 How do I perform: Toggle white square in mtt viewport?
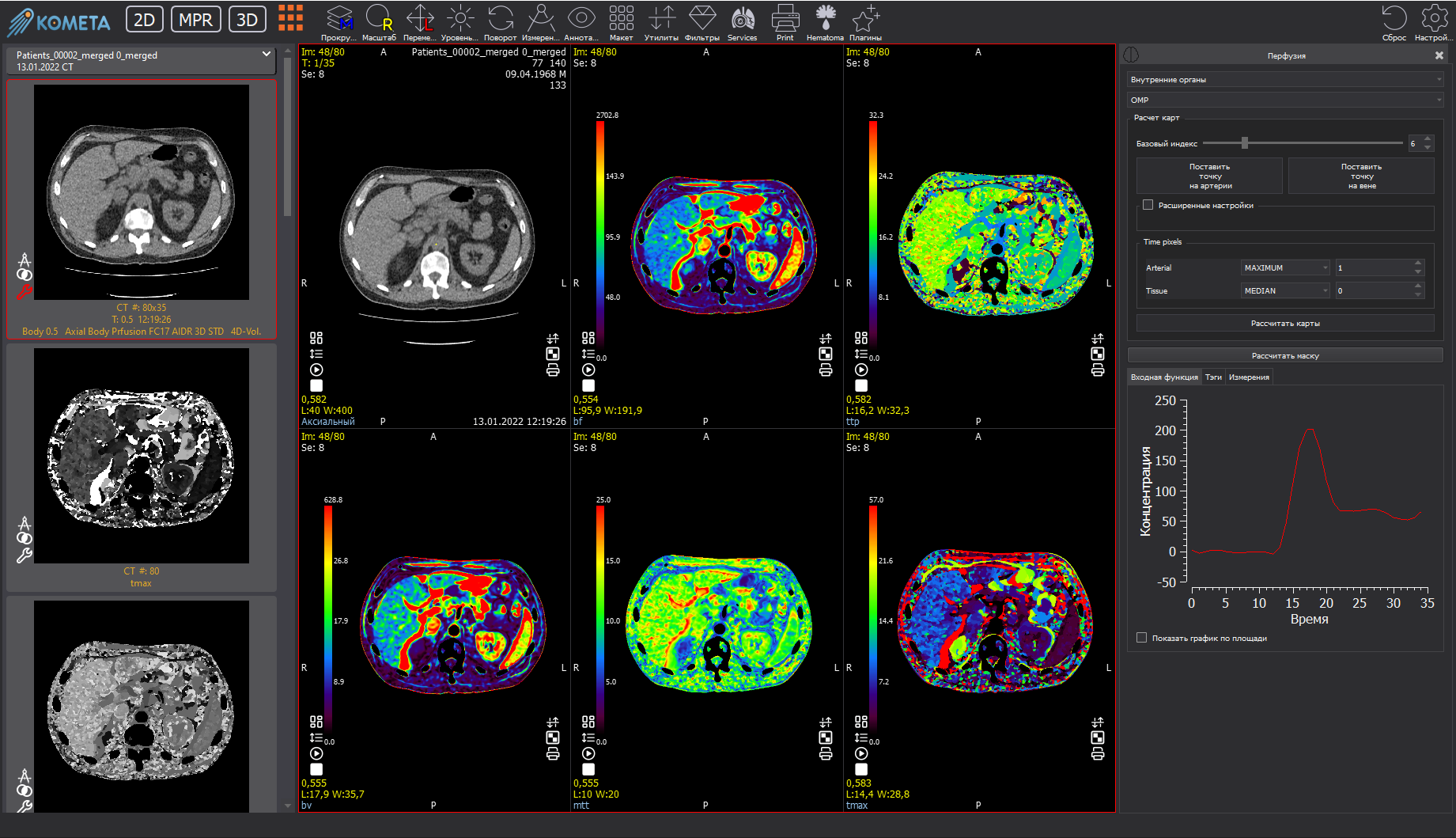[588, 769]
